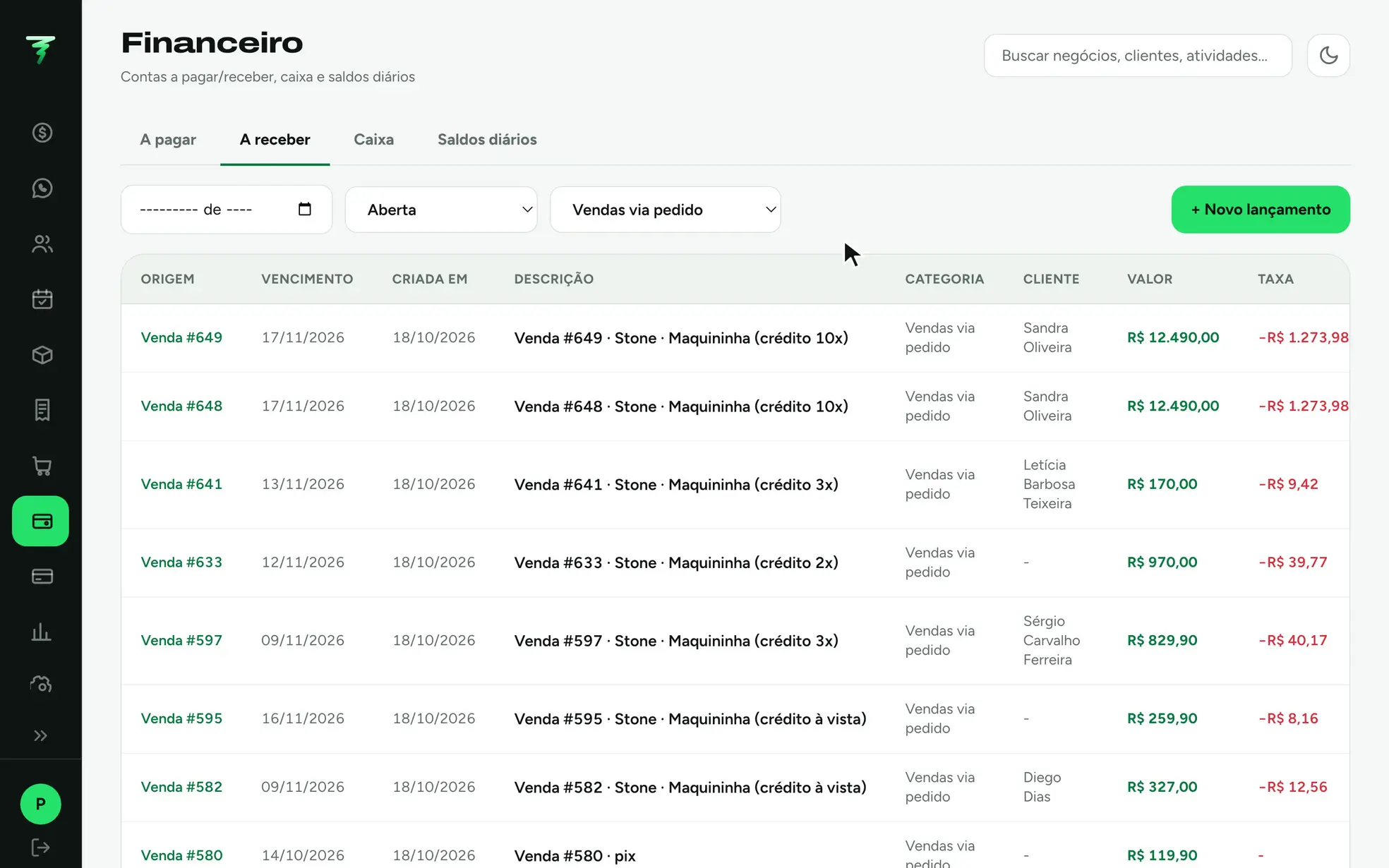Switch to the Saldos diários tab
Viewport: 1389px width, 868px height.
point(487,140)
